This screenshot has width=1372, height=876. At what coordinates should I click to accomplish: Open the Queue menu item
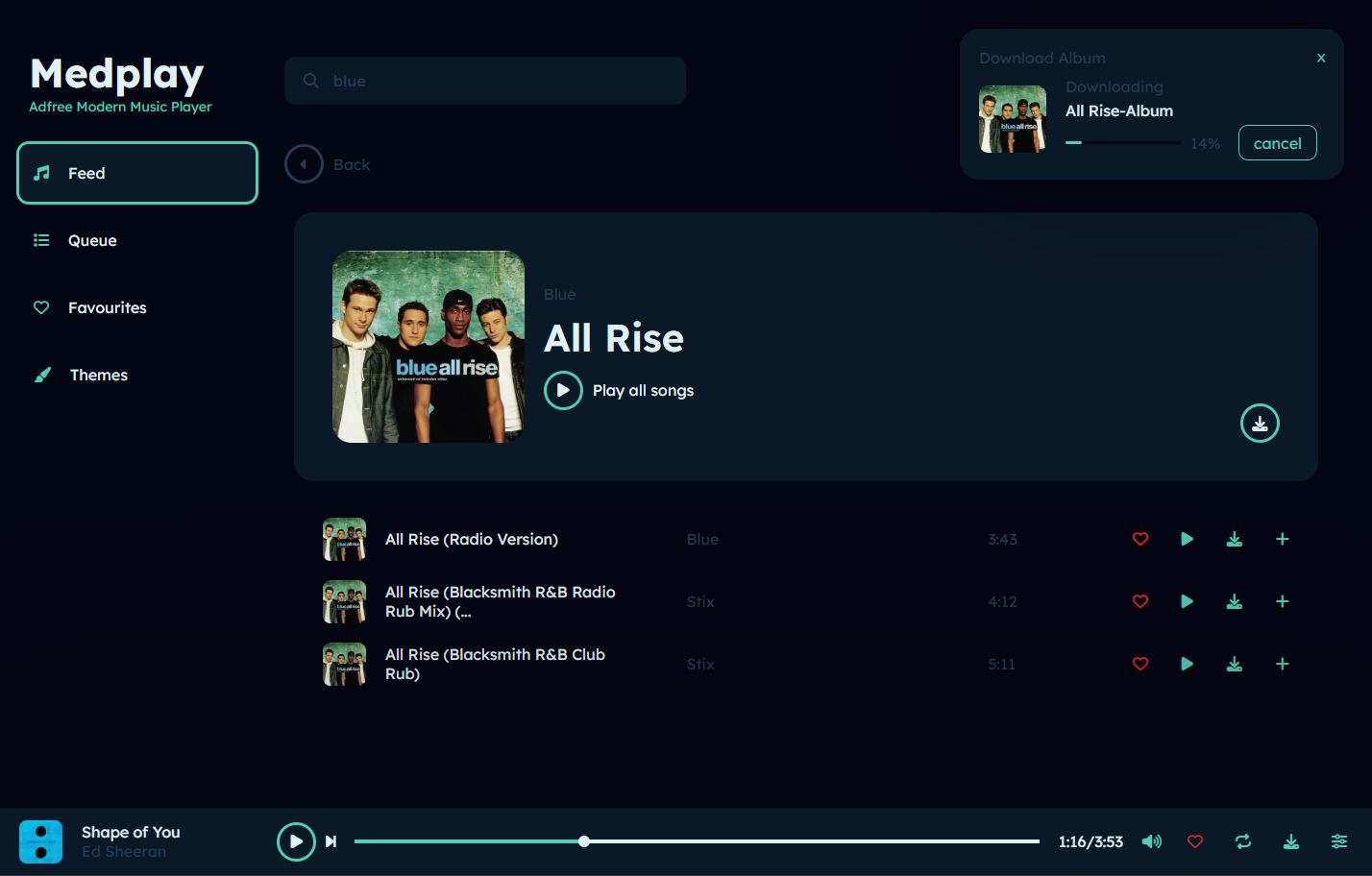[x=92, y=240]
